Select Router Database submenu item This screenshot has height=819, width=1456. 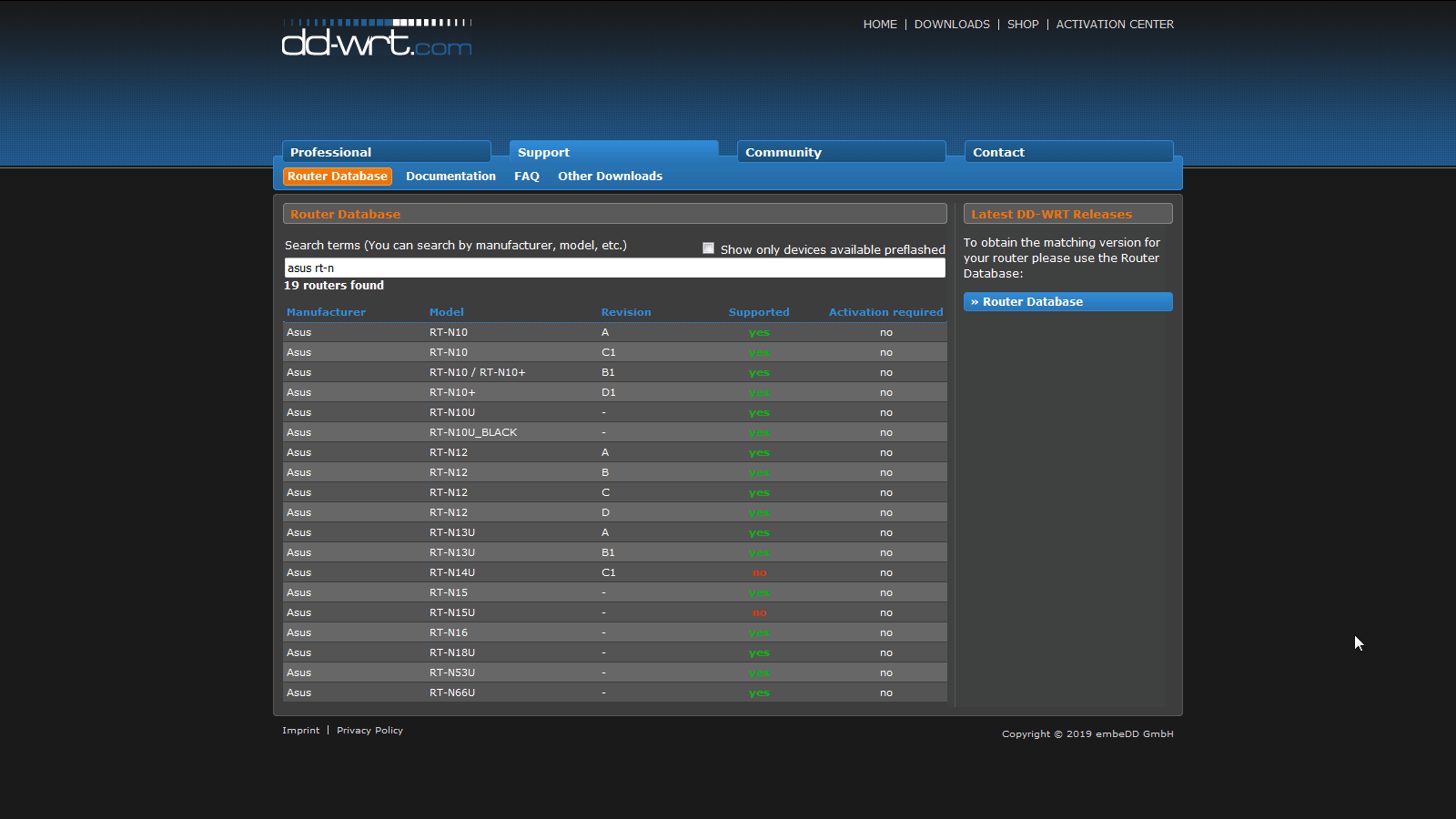[338, 177]
